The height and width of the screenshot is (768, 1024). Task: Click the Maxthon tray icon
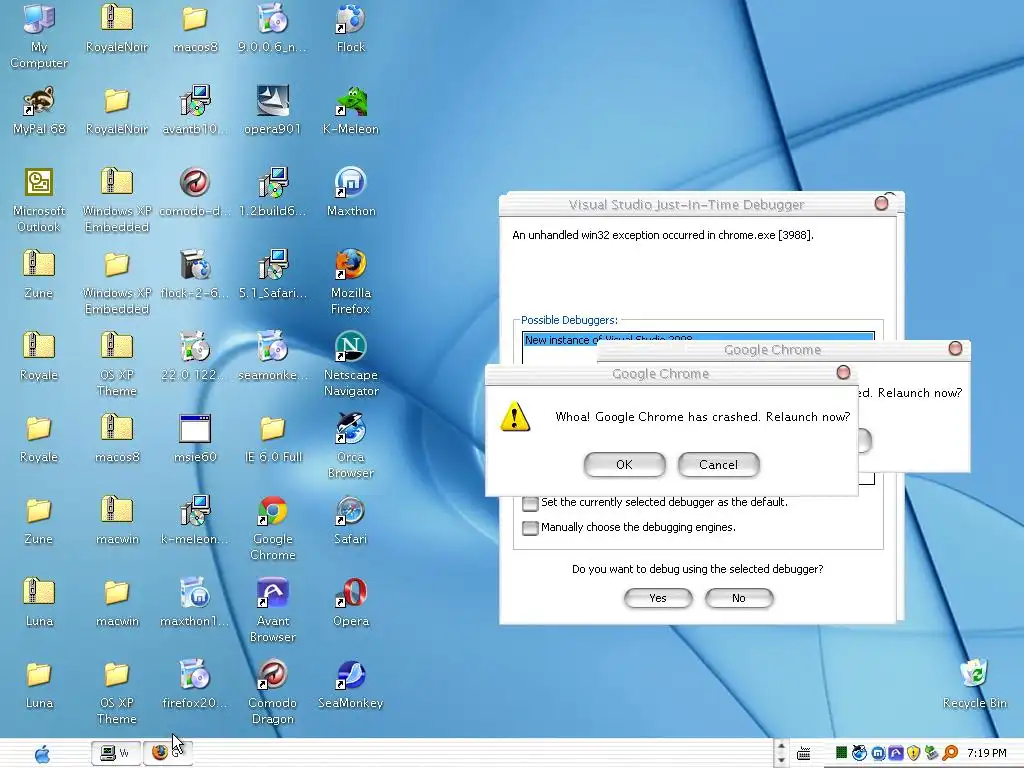878,754
